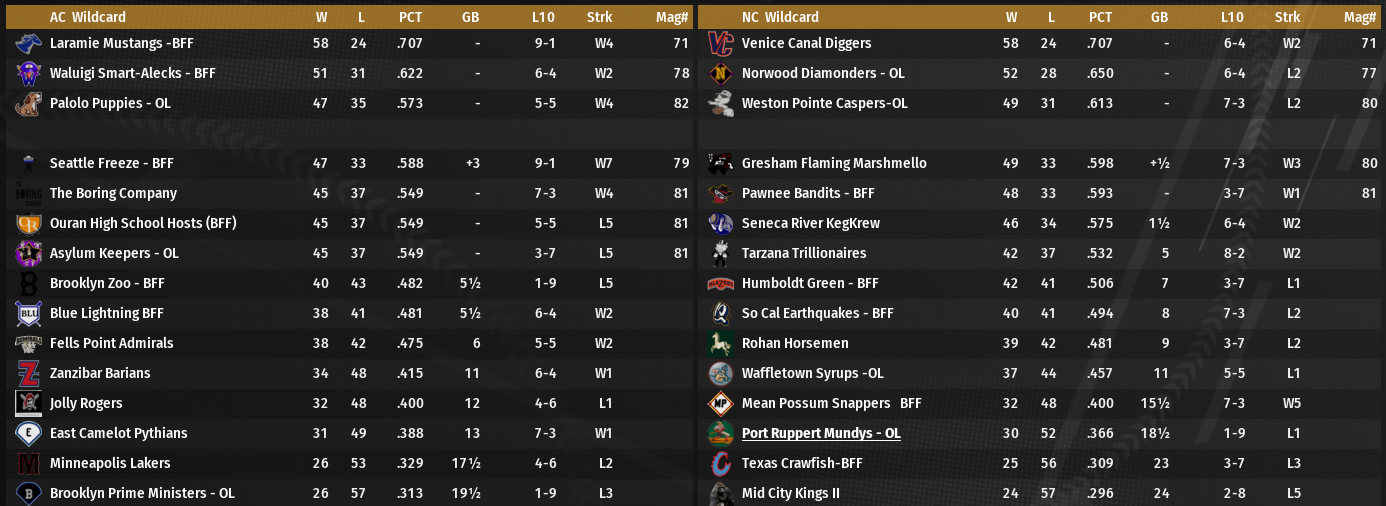
Task: Open The Boring Company team page
Action: coord(113,194)
